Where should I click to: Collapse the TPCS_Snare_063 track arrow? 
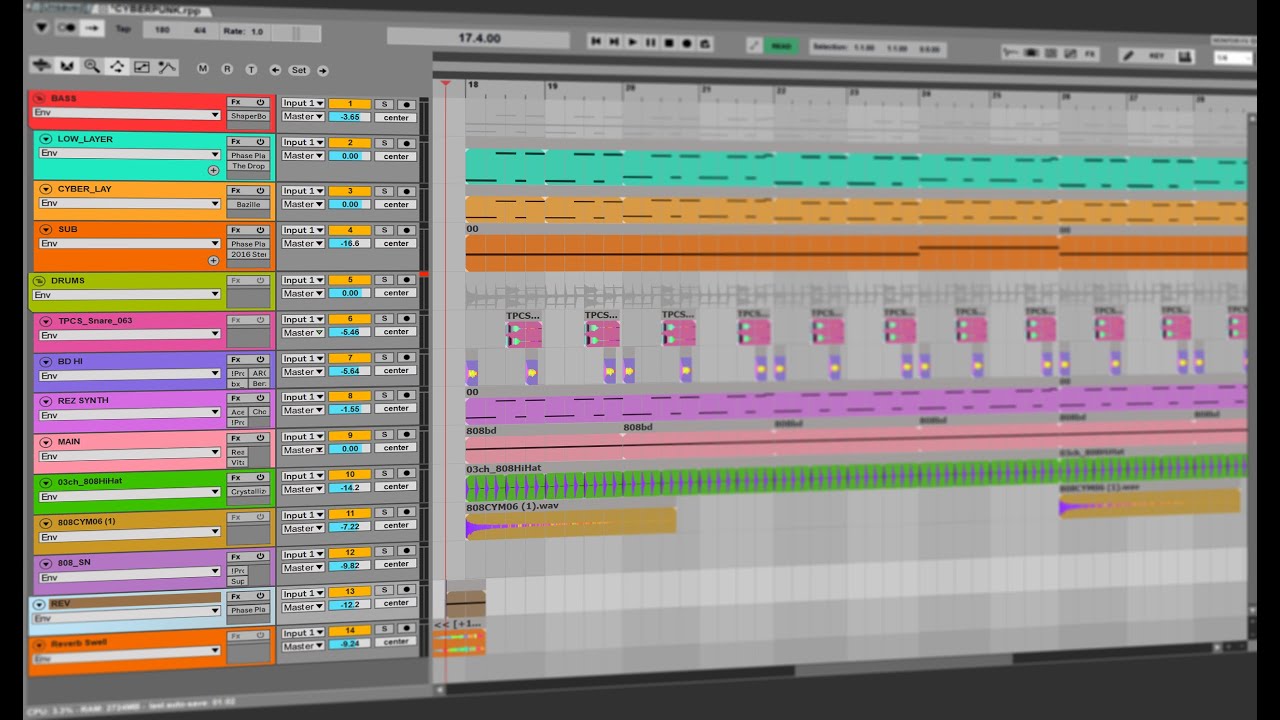point(46,321)
